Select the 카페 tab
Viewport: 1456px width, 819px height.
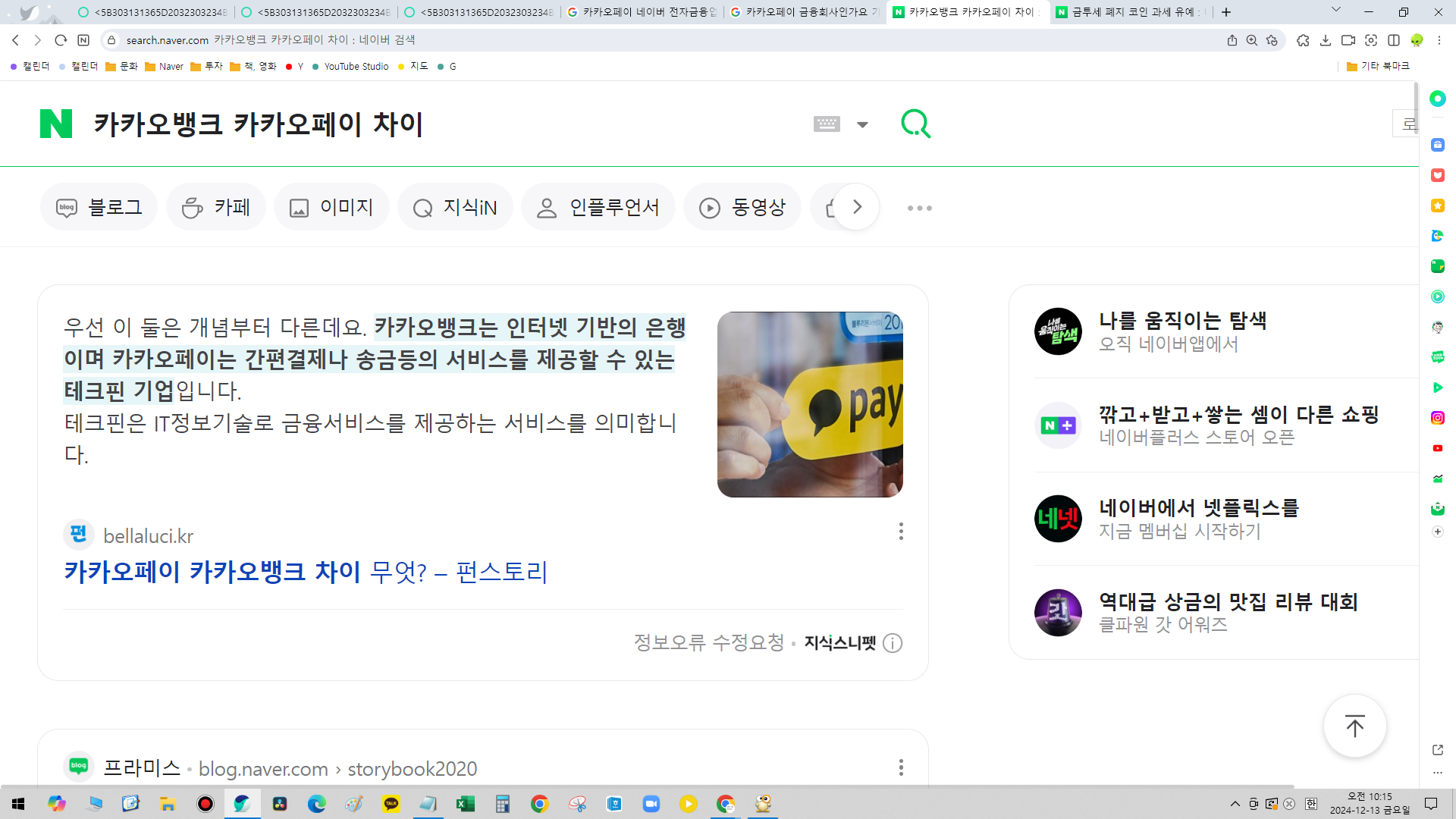tap(216, 207)
